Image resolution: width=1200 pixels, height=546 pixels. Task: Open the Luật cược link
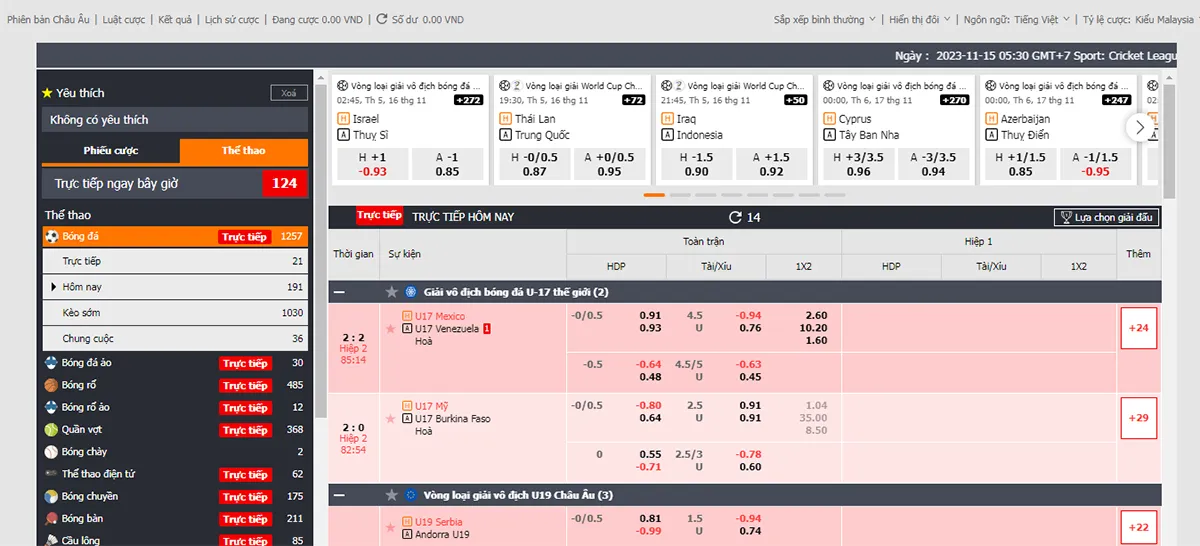(x=124, y=19)
